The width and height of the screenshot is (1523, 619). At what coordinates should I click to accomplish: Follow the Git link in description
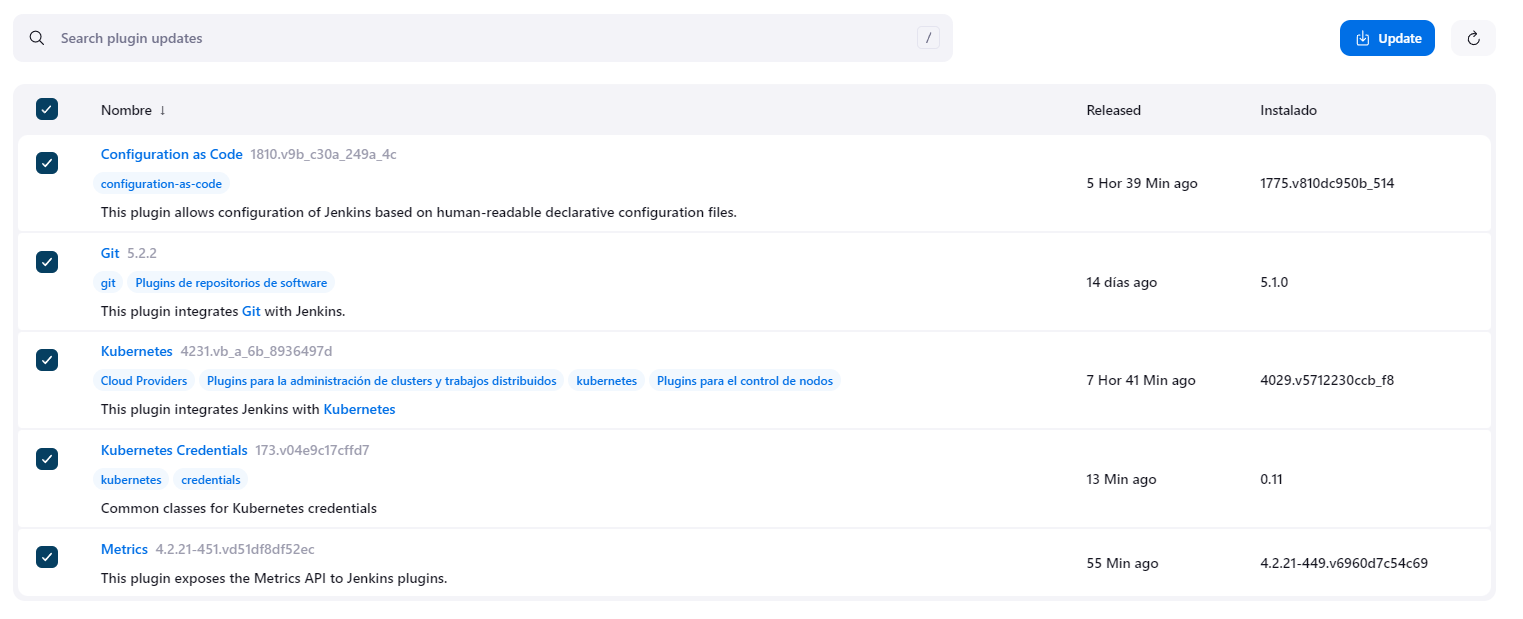pyautogui.click(x=251, y=311)
